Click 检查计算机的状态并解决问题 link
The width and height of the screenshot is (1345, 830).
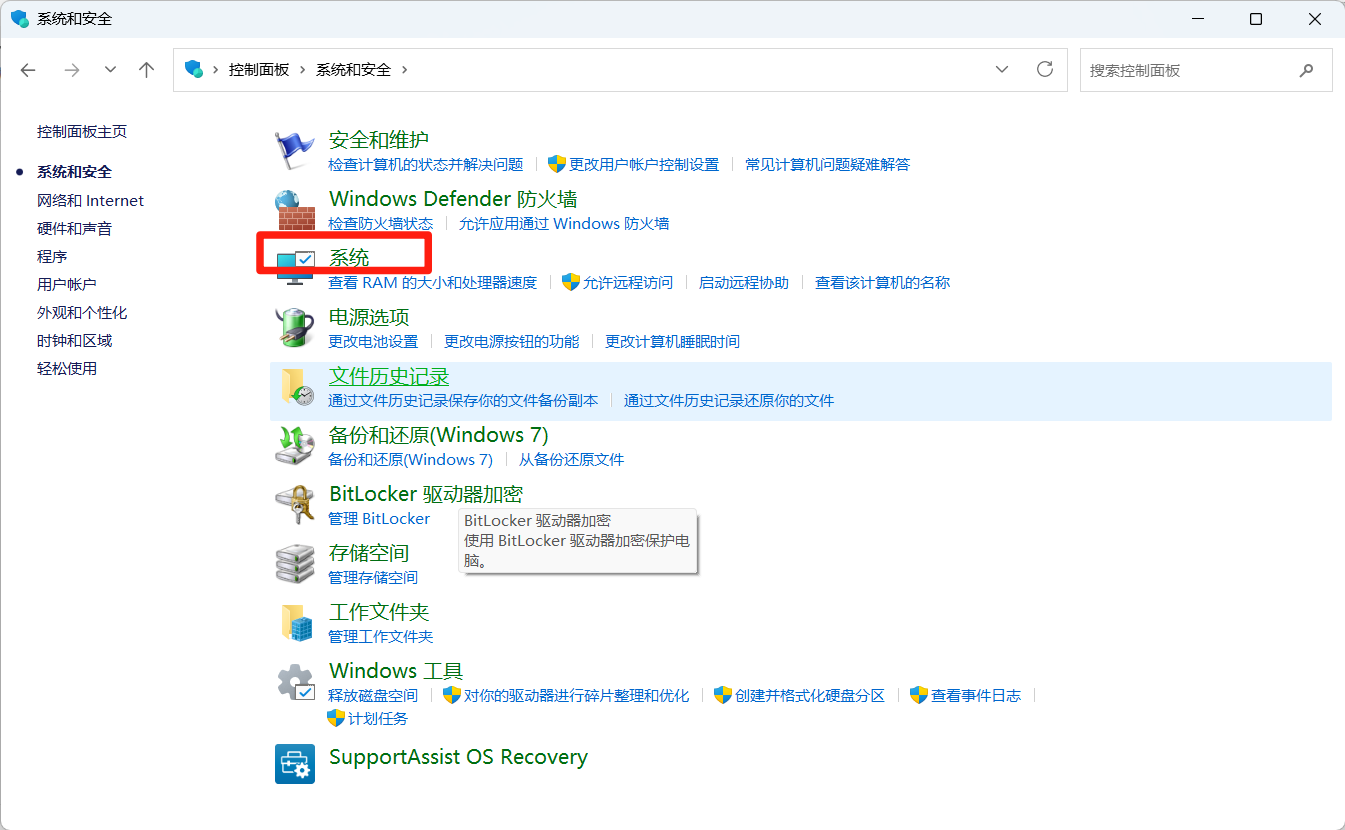(x=426, y=165)
